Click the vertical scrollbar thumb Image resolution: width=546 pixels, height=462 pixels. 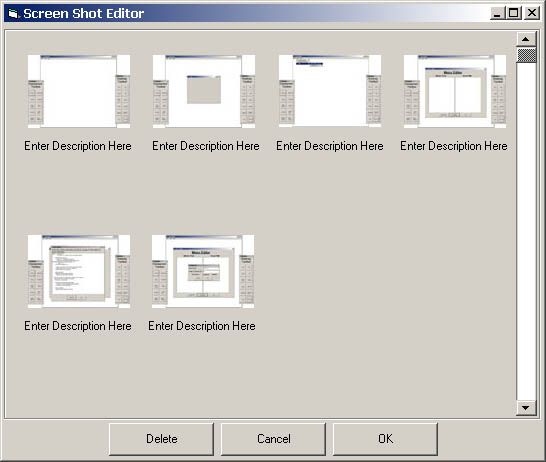coord(526,55)
